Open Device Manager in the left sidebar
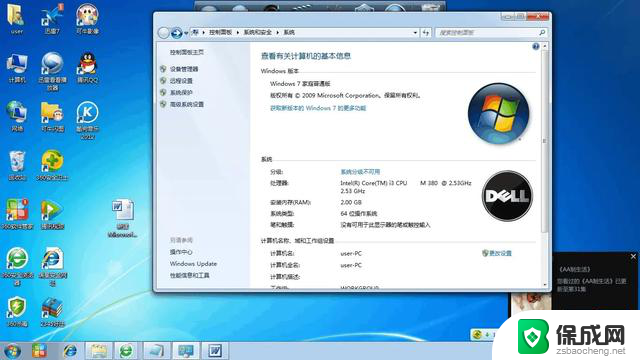This screenshot has height=360, width=640. click(x=184, y=69)
